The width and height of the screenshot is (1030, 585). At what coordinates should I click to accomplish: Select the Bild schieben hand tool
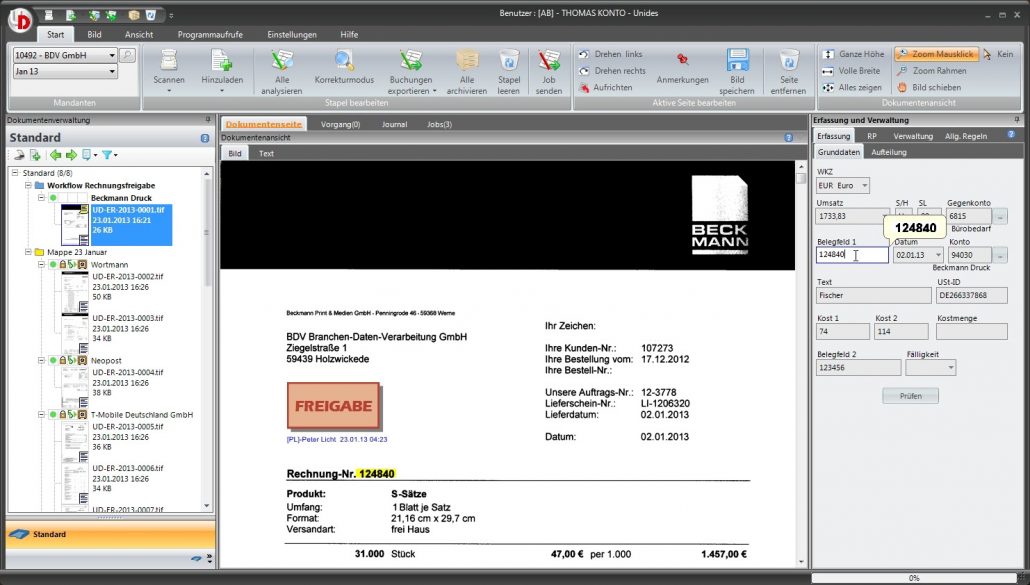[x=929, y=87]
